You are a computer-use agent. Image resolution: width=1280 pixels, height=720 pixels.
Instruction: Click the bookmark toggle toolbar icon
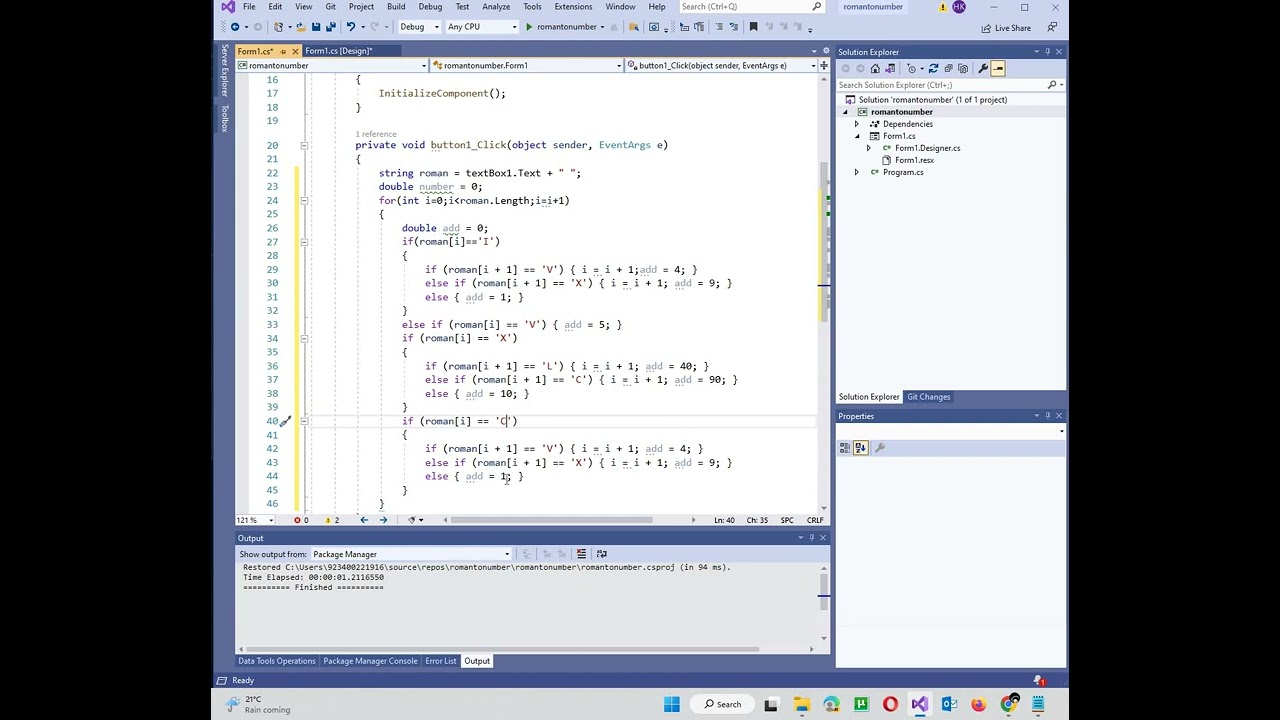[753, 27]
